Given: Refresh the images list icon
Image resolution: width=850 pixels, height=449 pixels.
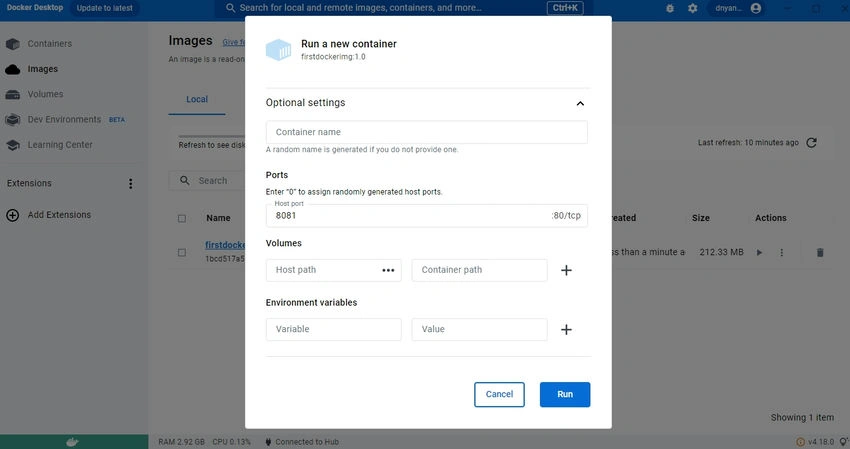Looking at the screenshot, I should pos(812,143).
